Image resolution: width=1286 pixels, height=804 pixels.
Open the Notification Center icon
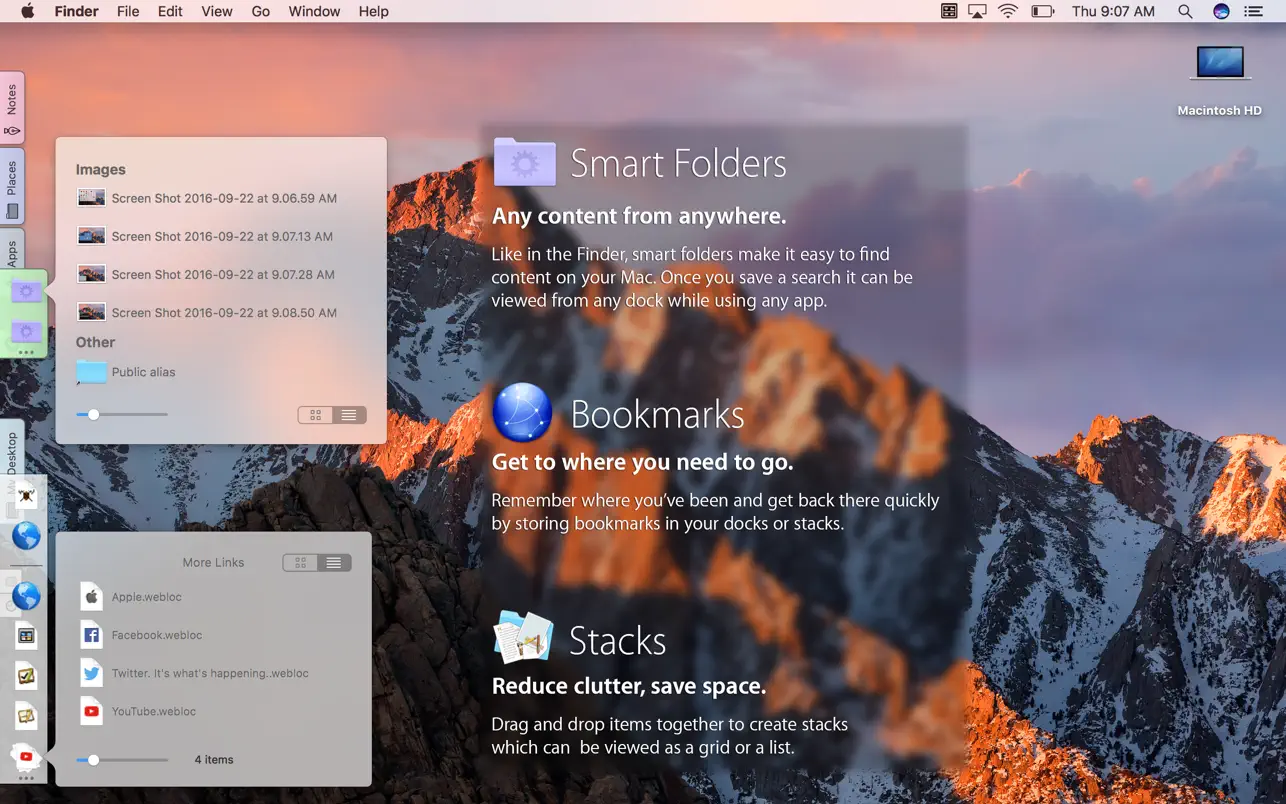coord(1253,11)
